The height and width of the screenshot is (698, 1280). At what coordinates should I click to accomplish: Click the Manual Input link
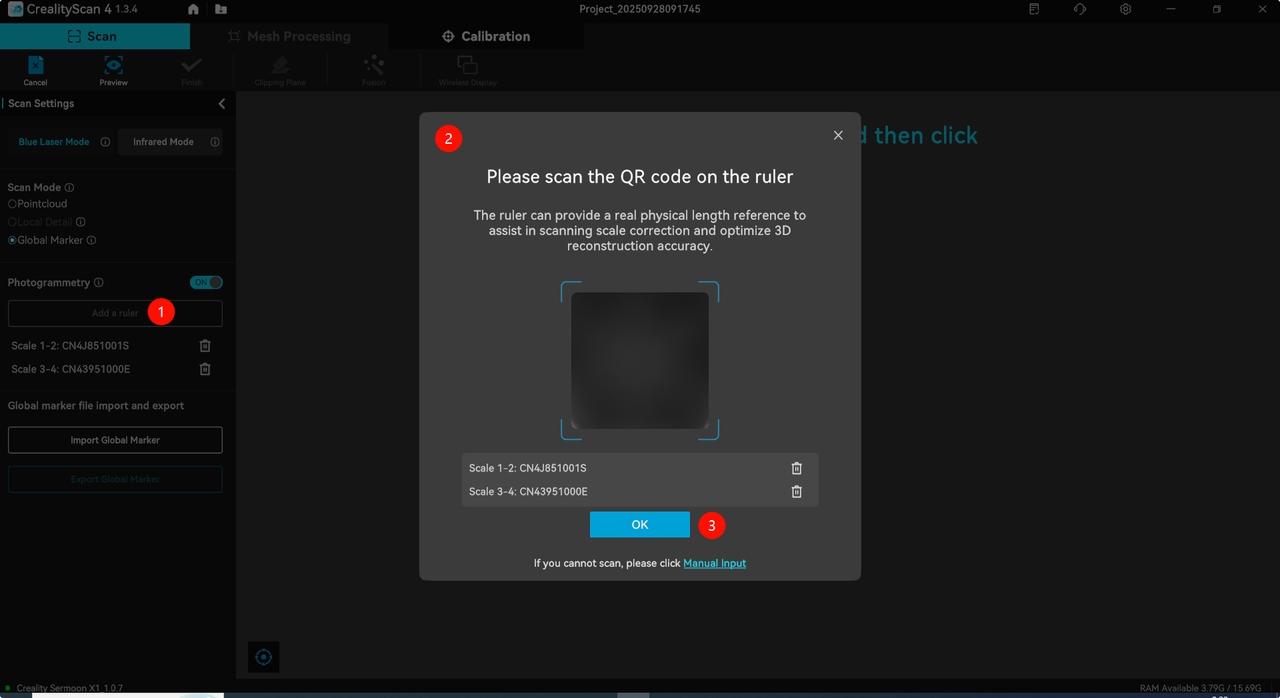[x=714, y=563]
